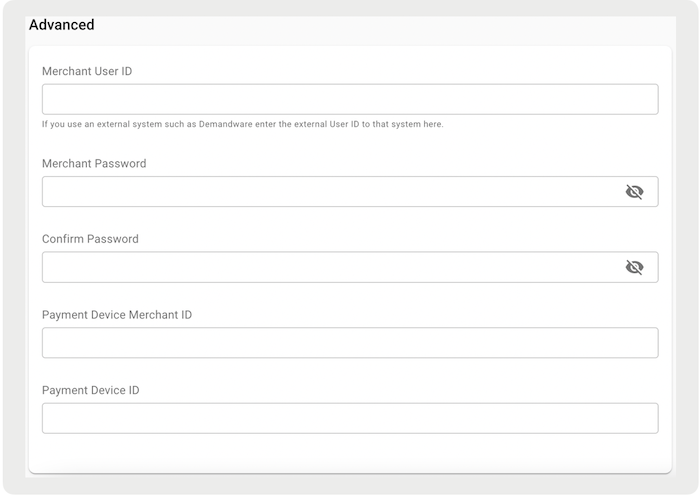Click the 'Advanced' section heading
Screen dimensions: 700x496
(62, 25)
